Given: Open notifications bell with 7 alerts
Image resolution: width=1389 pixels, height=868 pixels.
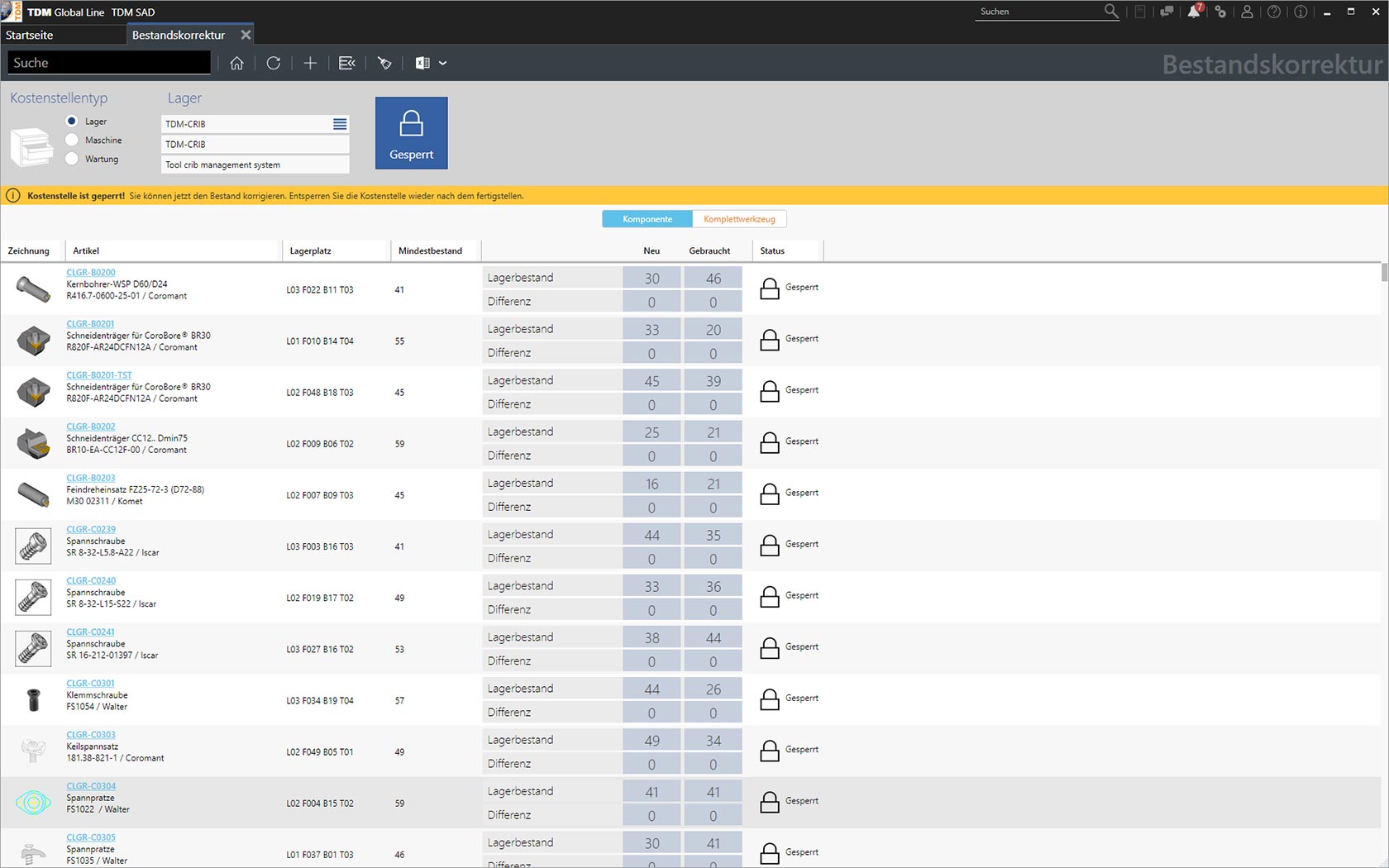Looking at the screenshot, I should 1195,12.
